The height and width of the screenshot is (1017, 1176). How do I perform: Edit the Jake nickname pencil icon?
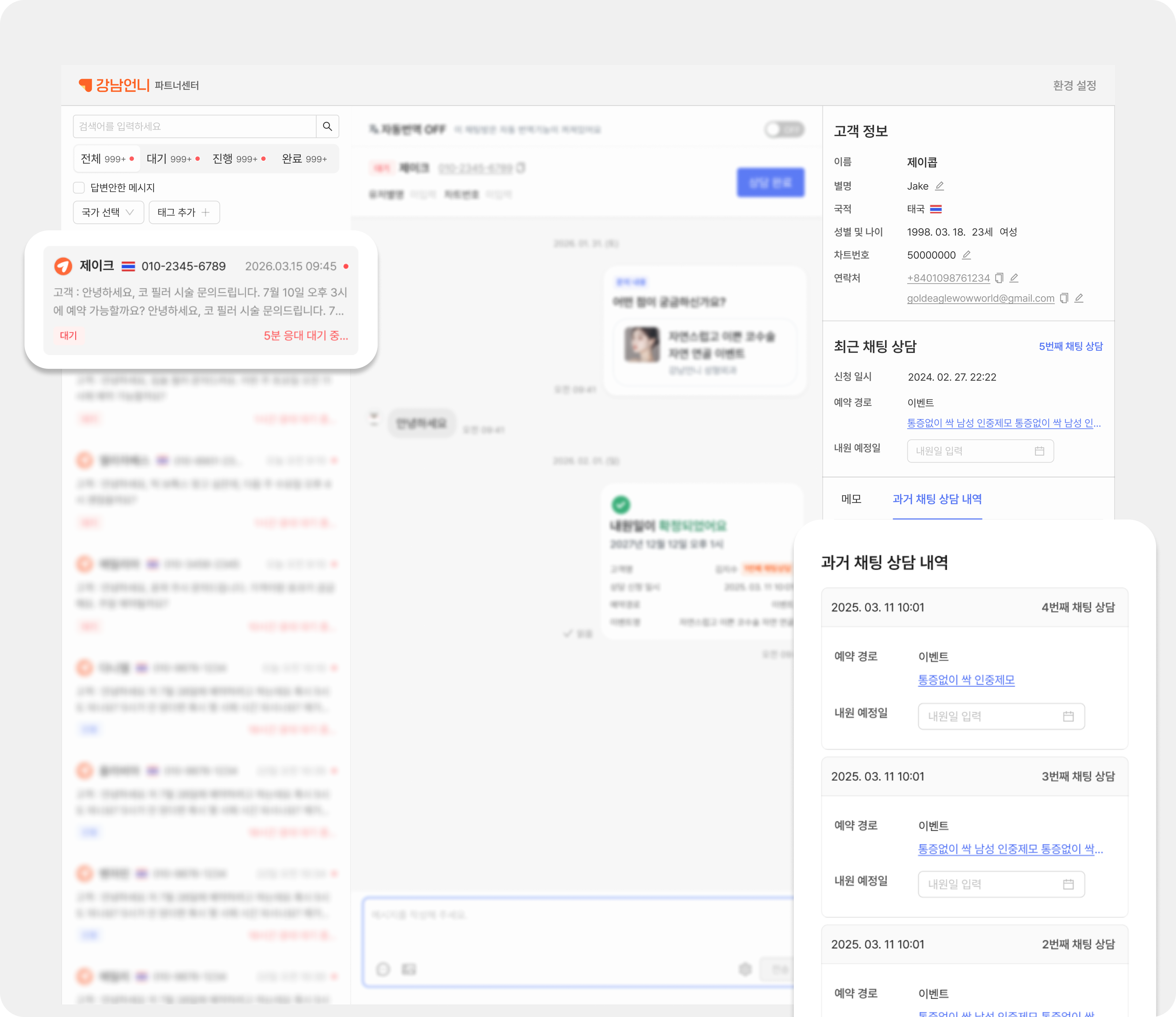(939, 186)
